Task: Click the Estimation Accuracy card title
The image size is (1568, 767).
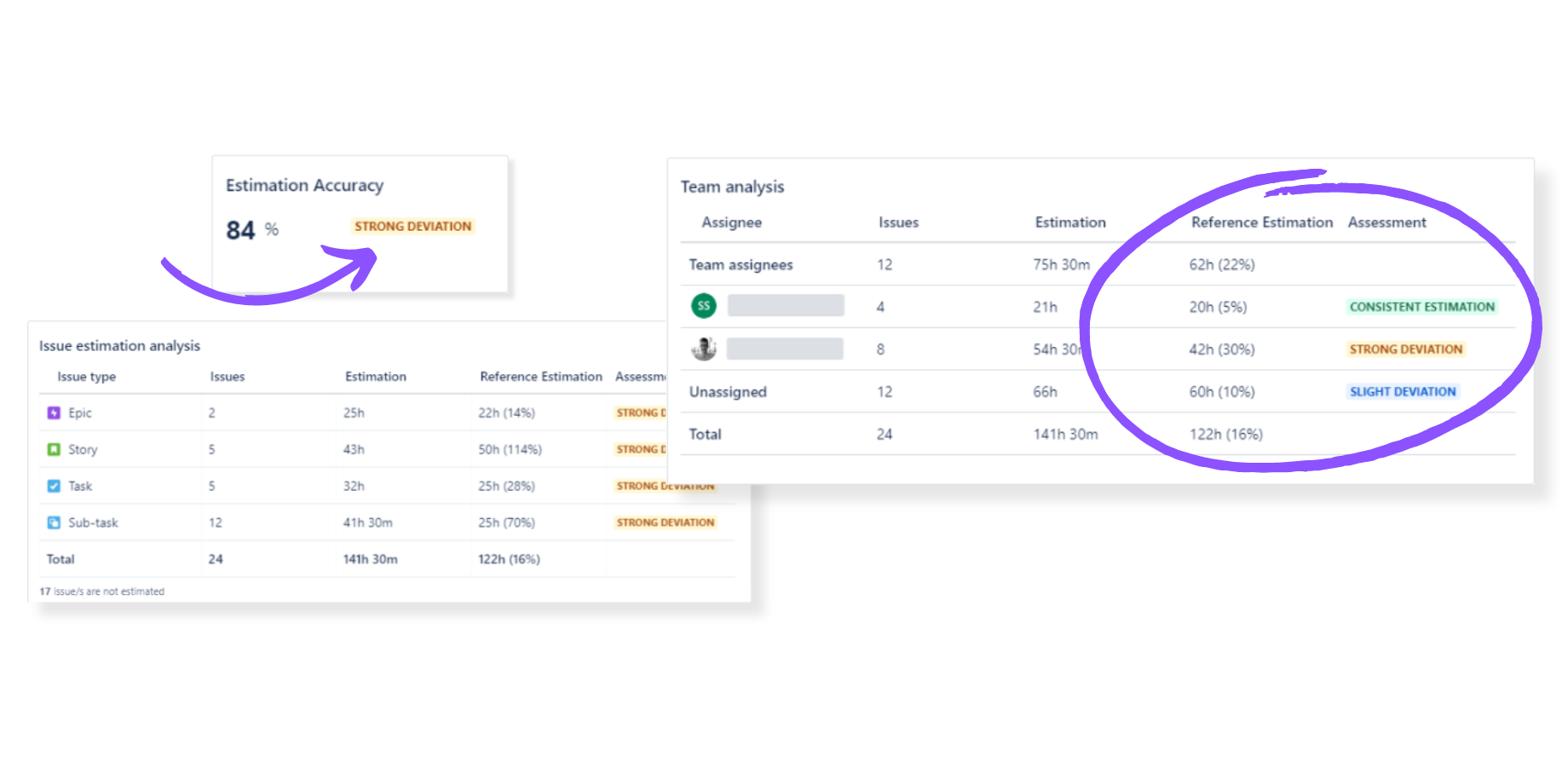Action: click(304, 186)
